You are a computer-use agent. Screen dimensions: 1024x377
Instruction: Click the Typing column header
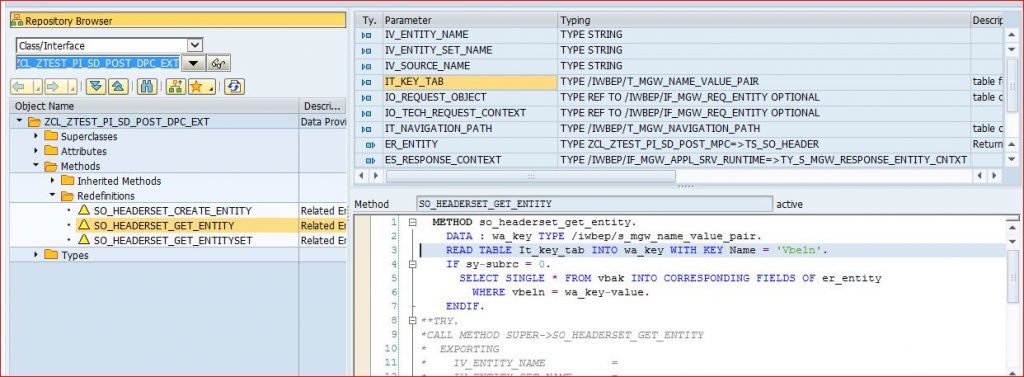tap(763, 20)
